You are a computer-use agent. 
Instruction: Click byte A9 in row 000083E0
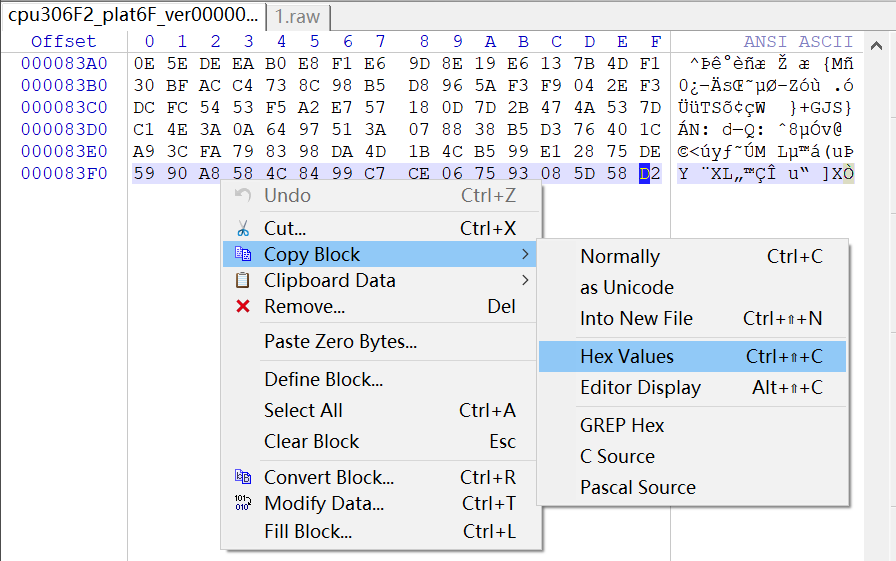point(144,151)
